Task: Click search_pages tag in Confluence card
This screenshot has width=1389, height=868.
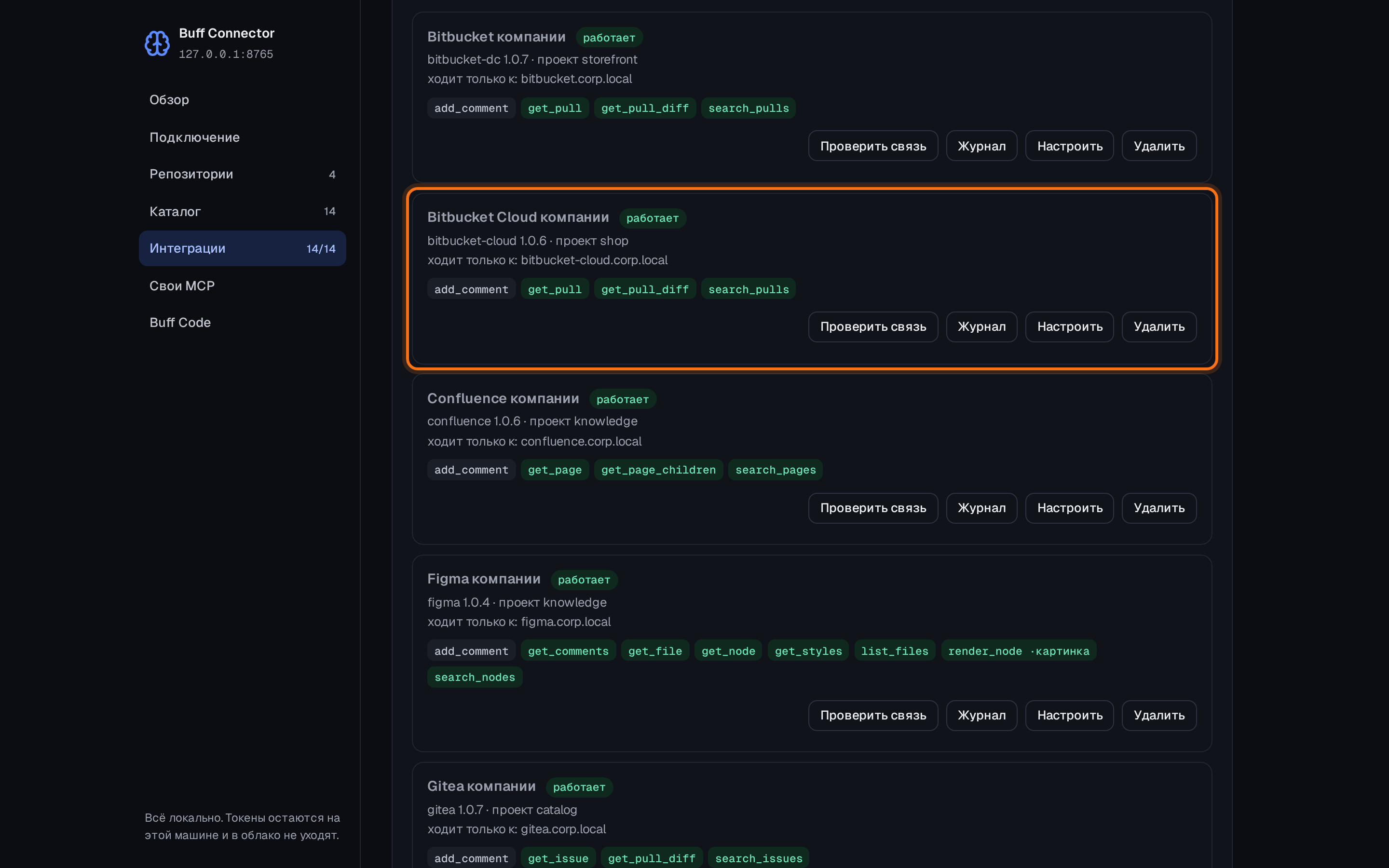Action: [x=776, y=470]
